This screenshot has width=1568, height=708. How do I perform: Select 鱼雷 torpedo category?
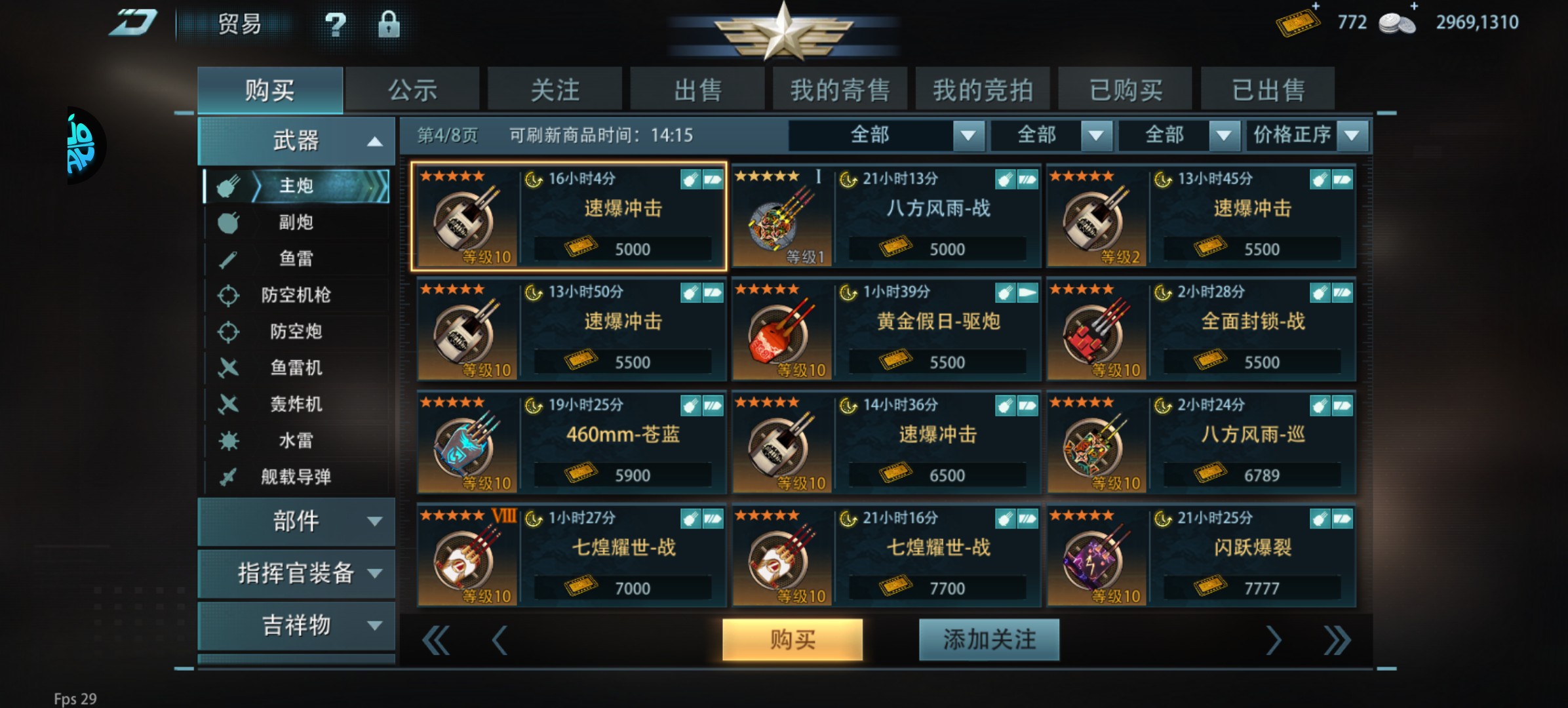297,258
